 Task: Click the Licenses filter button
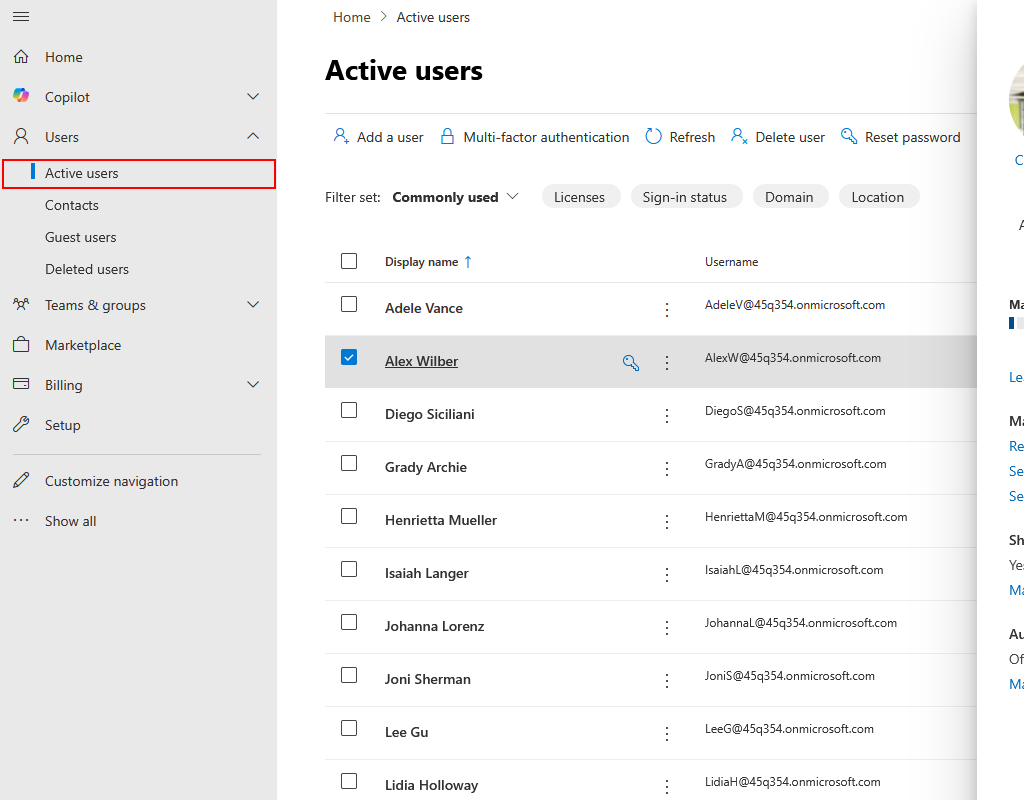580,197
